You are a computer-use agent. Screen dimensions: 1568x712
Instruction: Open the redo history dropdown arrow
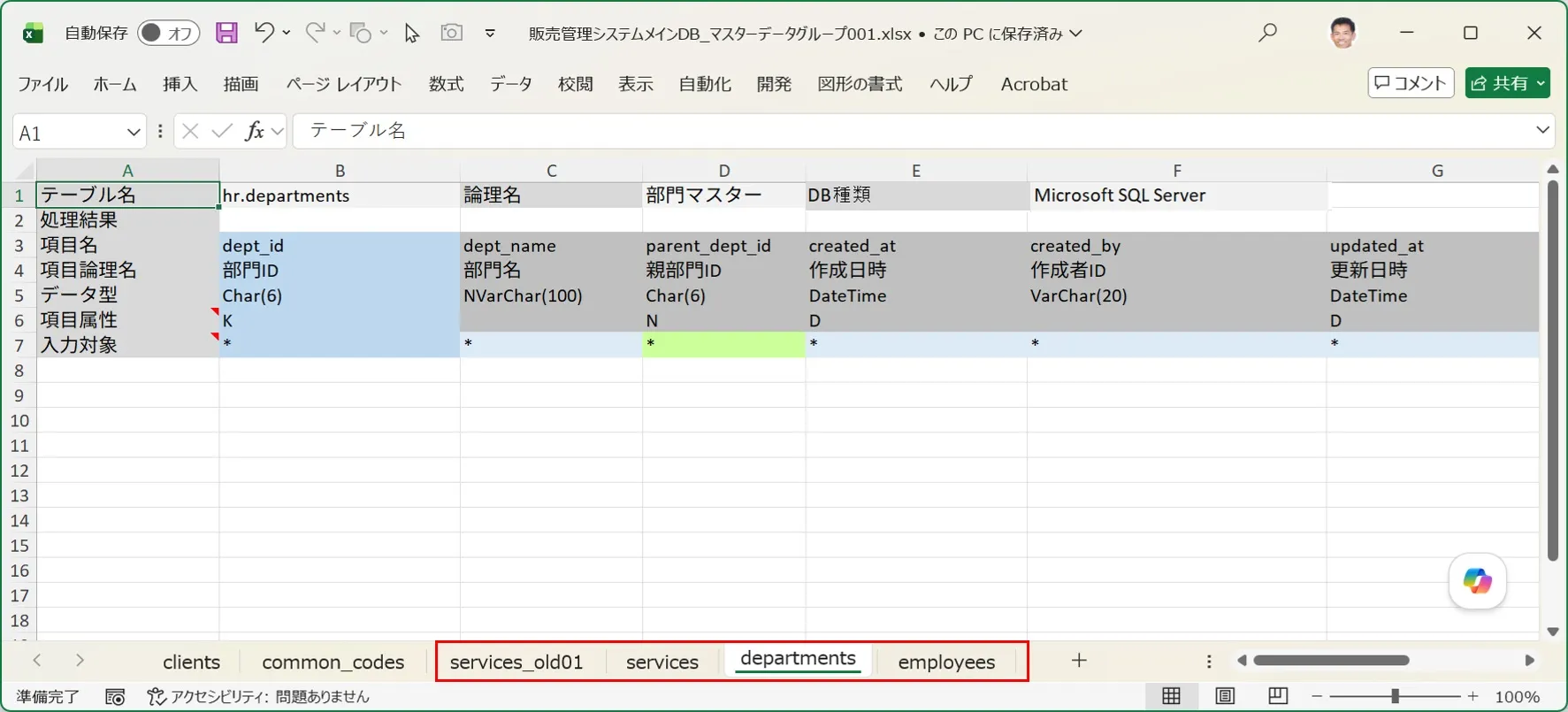pos(337,33)
